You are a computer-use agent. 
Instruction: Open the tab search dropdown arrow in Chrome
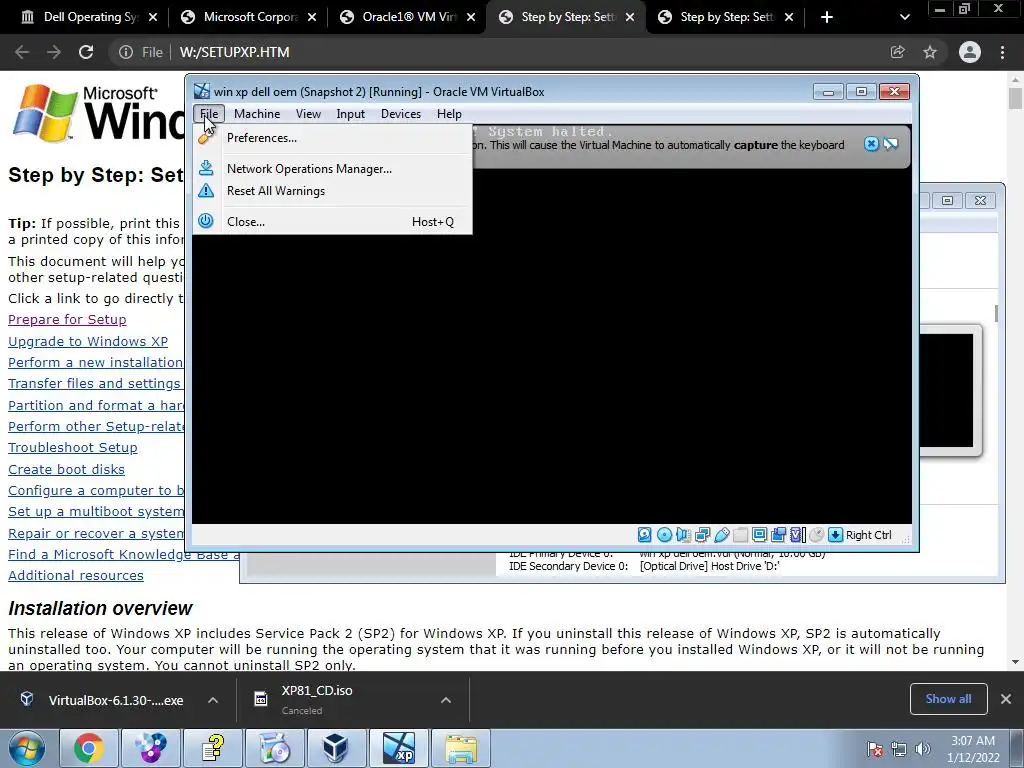pos(904,17)
